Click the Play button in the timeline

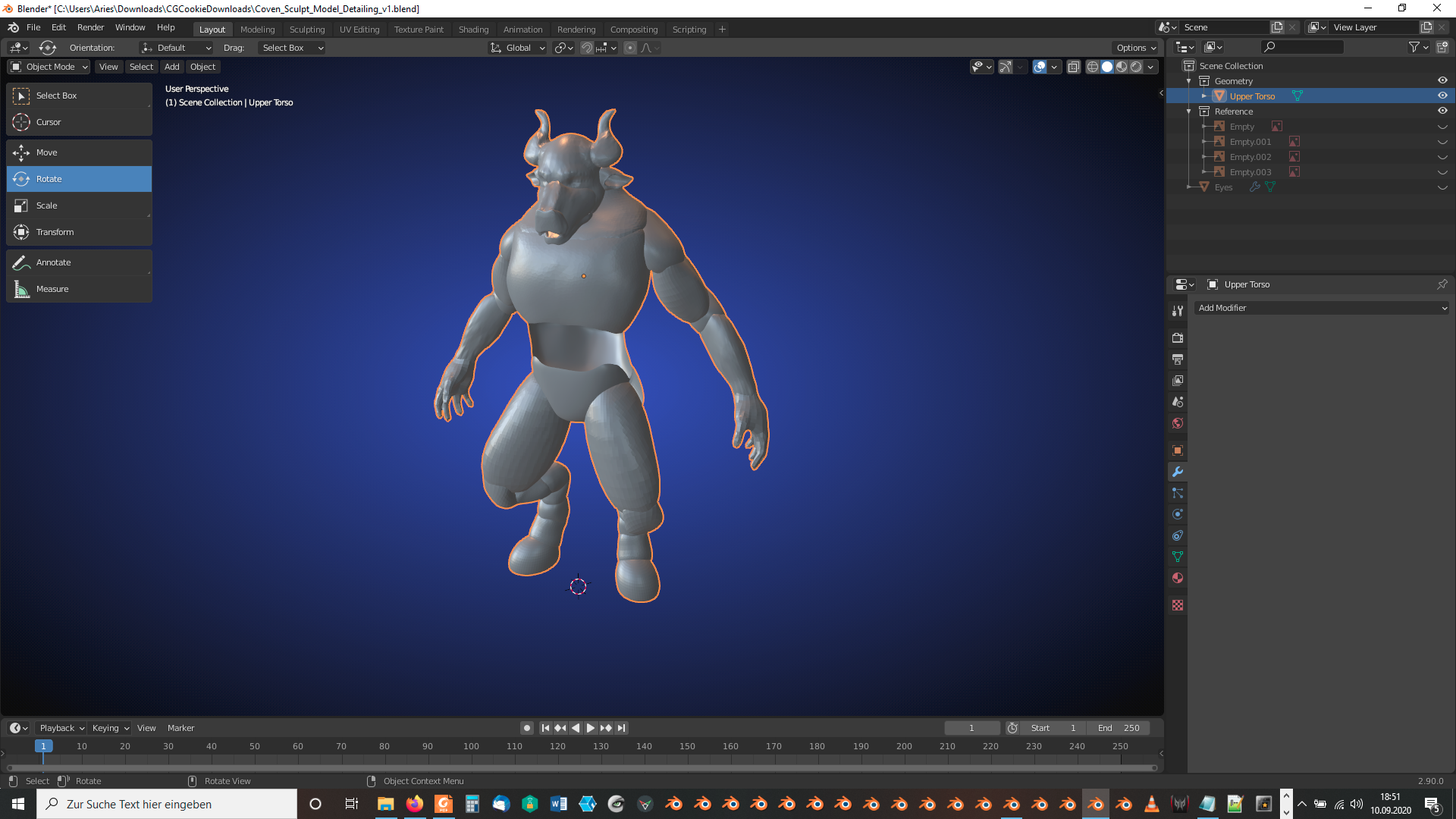point(591,727)
